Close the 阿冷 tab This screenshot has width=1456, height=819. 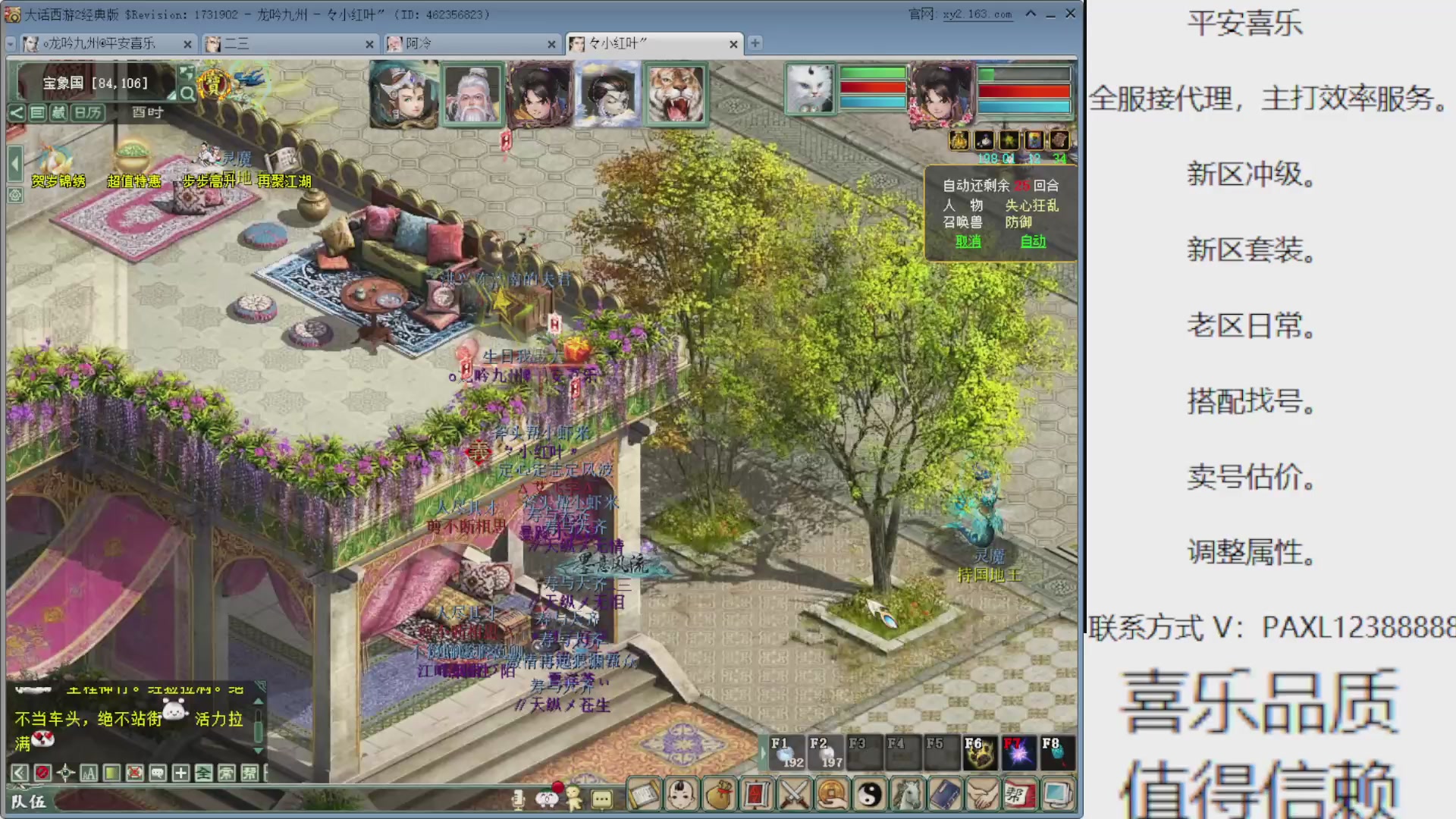point(551,45)
